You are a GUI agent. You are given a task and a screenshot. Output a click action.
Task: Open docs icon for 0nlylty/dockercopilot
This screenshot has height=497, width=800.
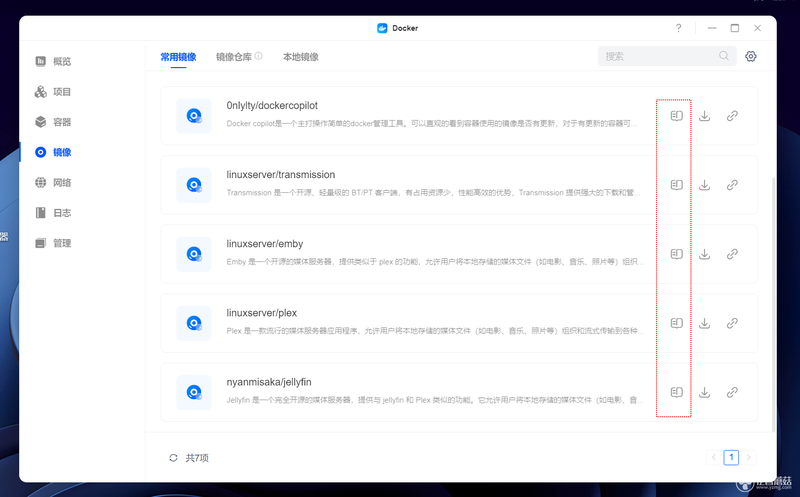(x=677, y=116)
